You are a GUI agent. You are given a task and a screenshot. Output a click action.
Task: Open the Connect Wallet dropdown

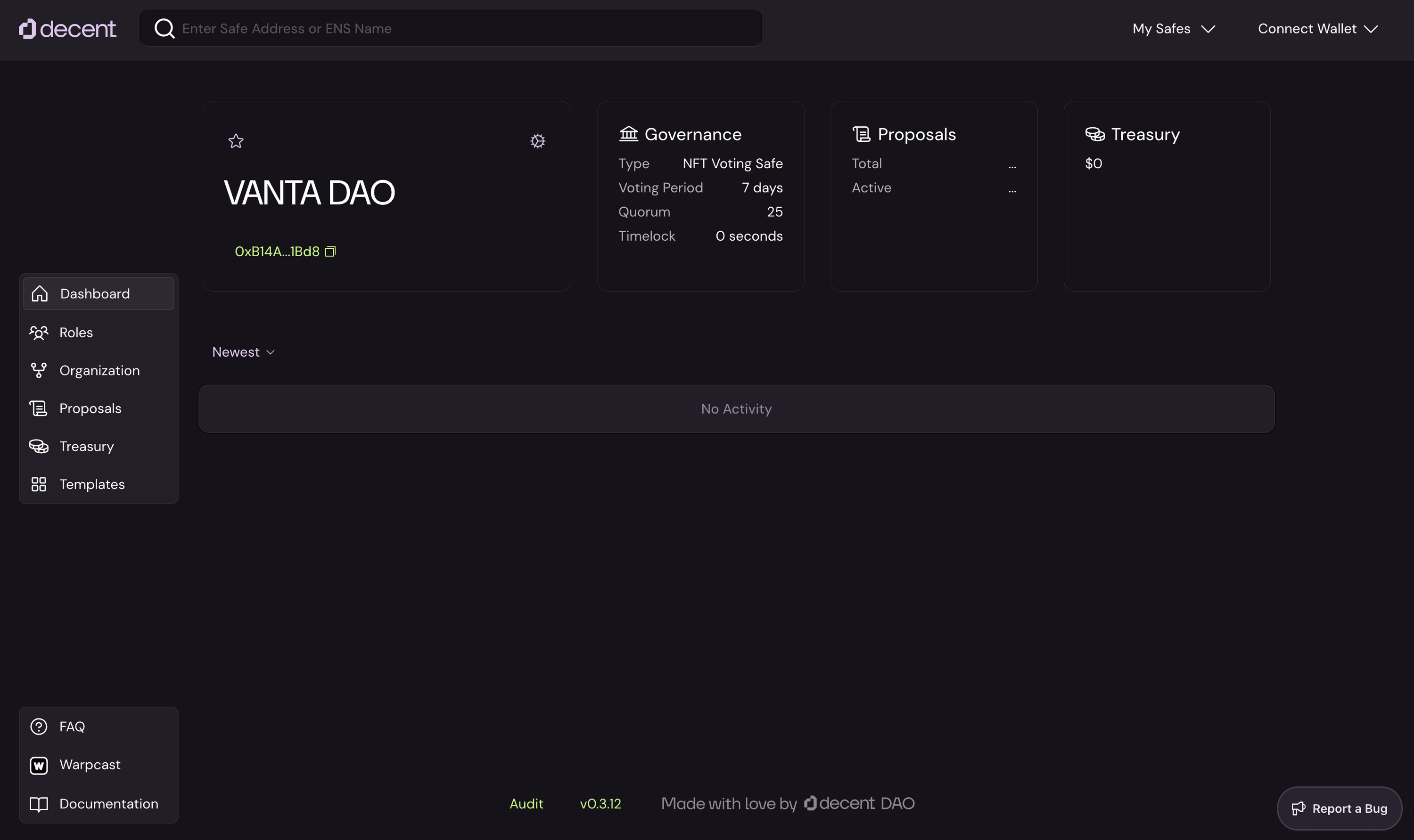1317,29
